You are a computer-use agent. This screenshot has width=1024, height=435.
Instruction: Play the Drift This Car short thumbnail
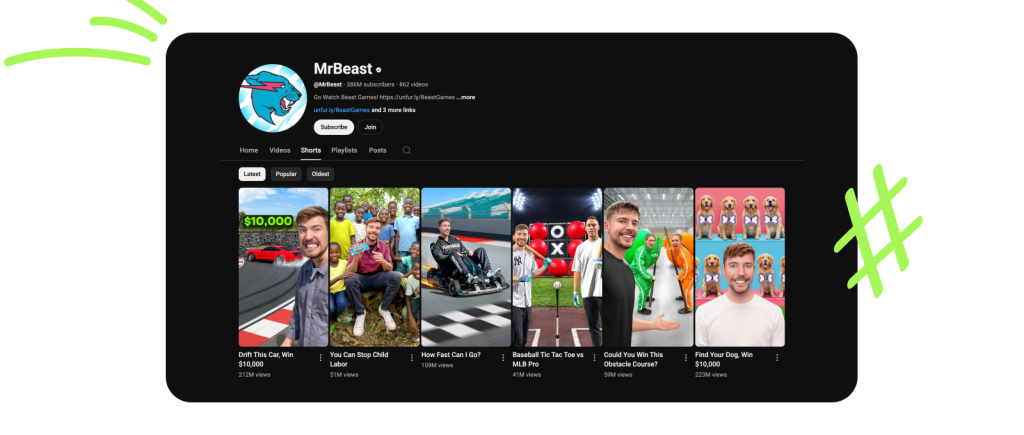283,267
